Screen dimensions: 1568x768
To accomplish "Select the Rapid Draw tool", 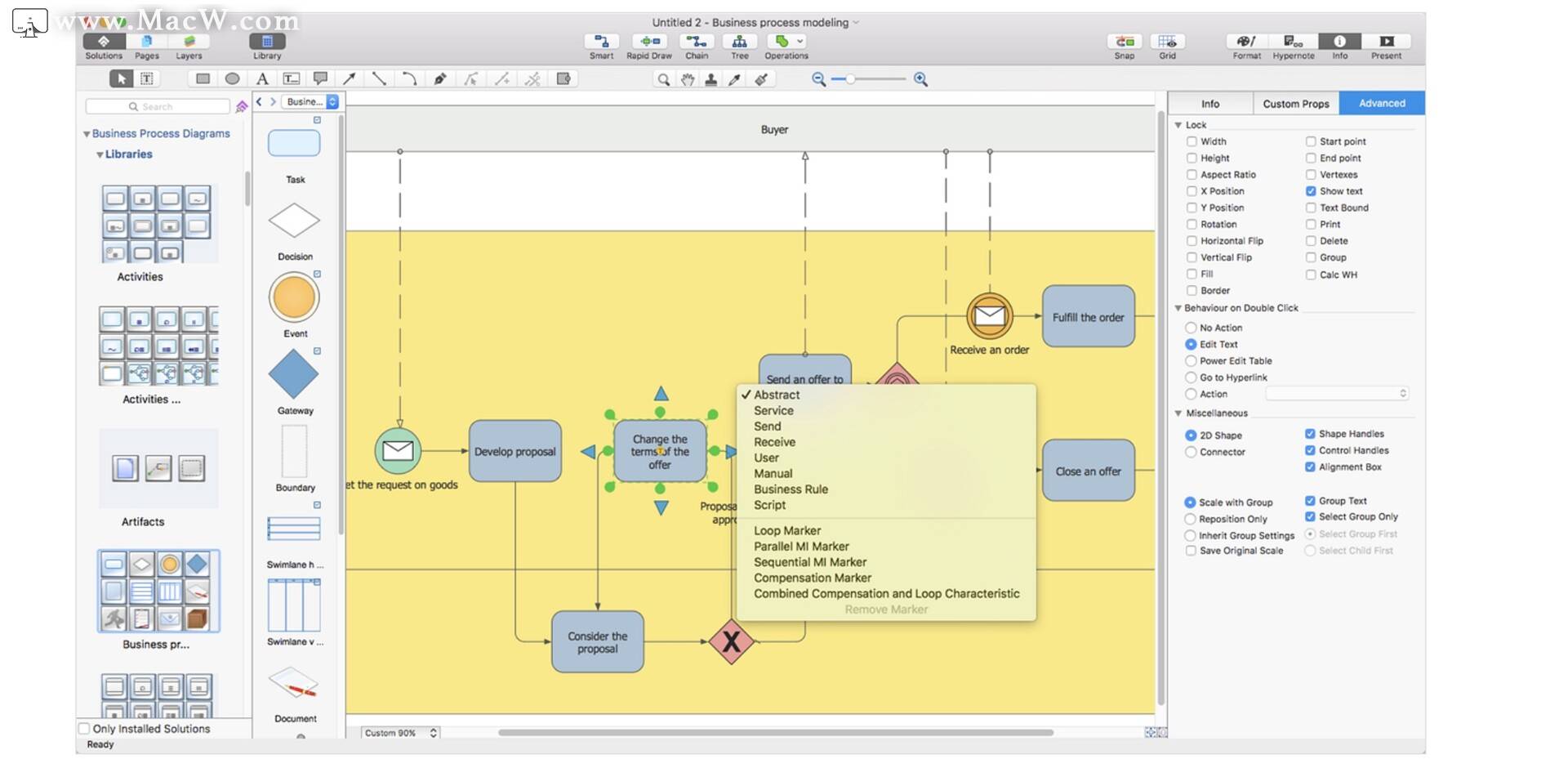I will [x=649, y=45].
